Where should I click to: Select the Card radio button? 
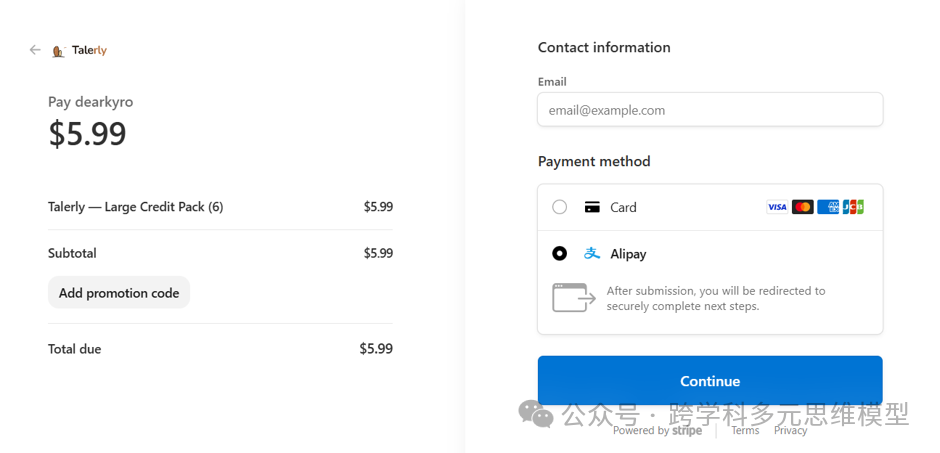pyautogui.click(x=559, y=207)
